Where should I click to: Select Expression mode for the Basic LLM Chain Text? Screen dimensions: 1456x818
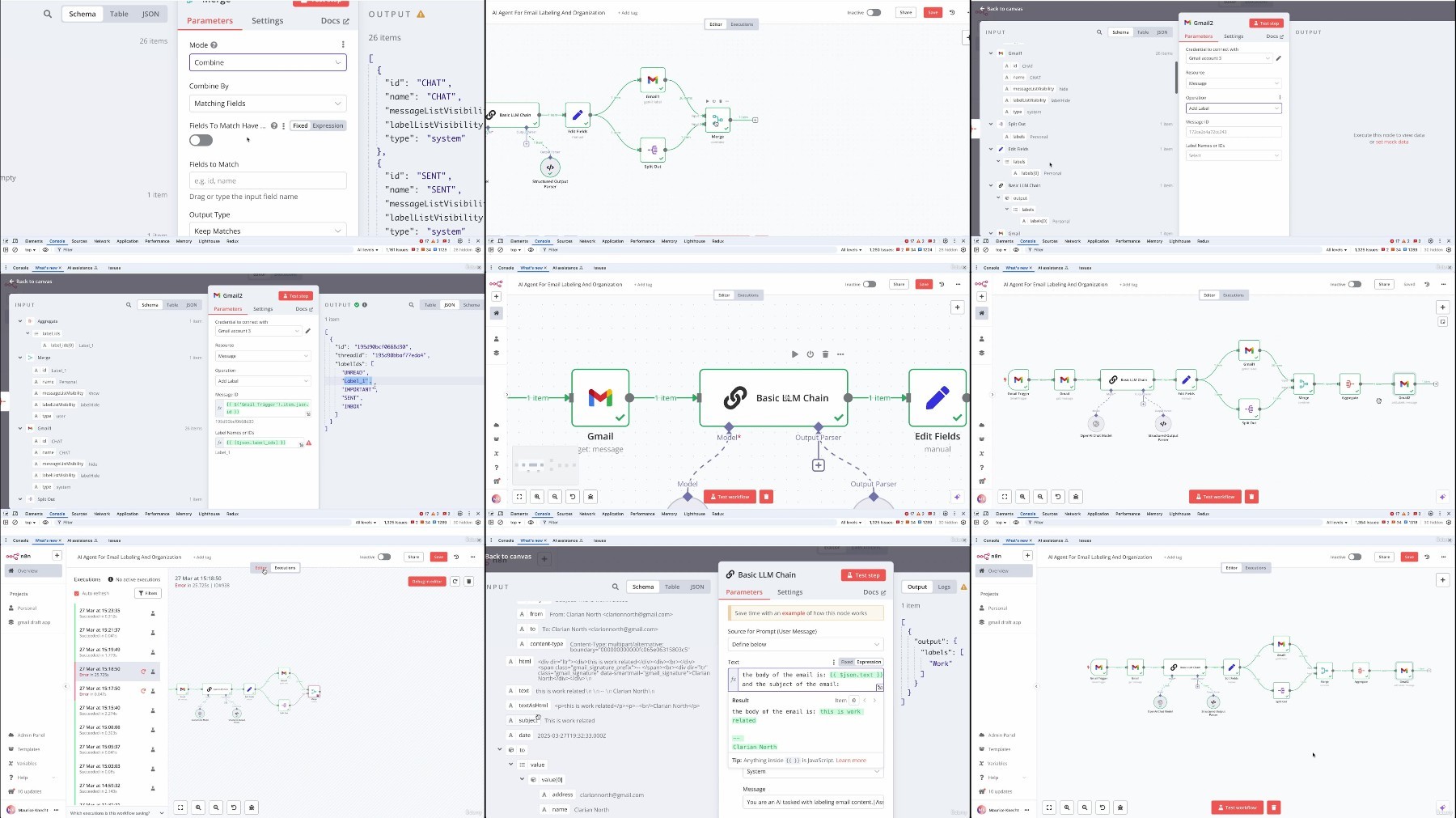click(x=869, y=662)
